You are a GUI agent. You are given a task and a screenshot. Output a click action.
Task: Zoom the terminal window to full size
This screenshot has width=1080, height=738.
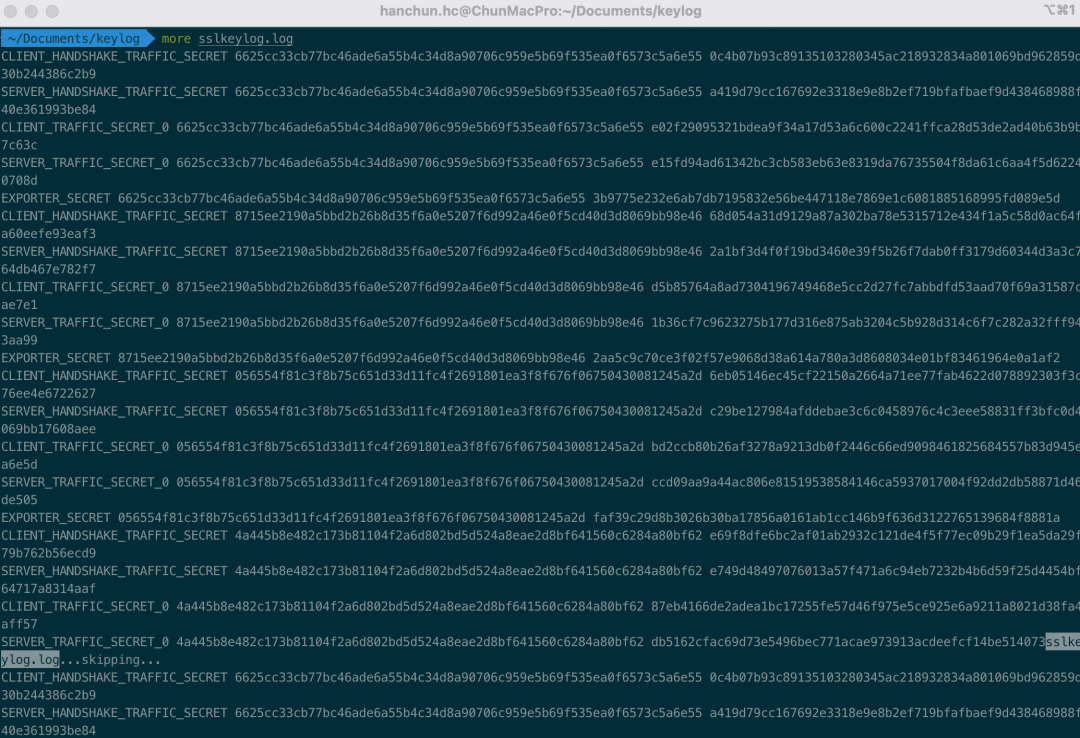[x=52, y=11]
